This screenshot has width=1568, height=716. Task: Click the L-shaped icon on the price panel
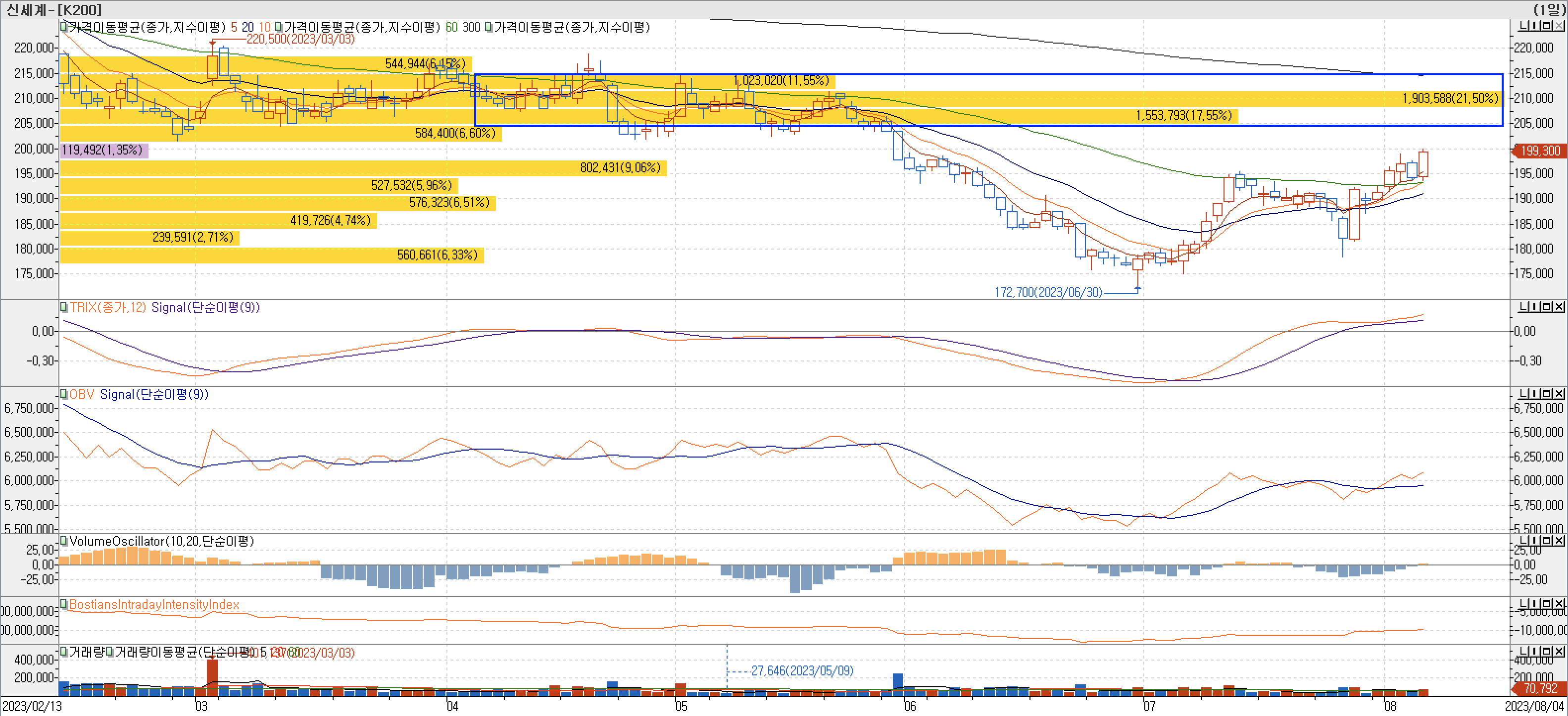click(x=1523, y=26)
